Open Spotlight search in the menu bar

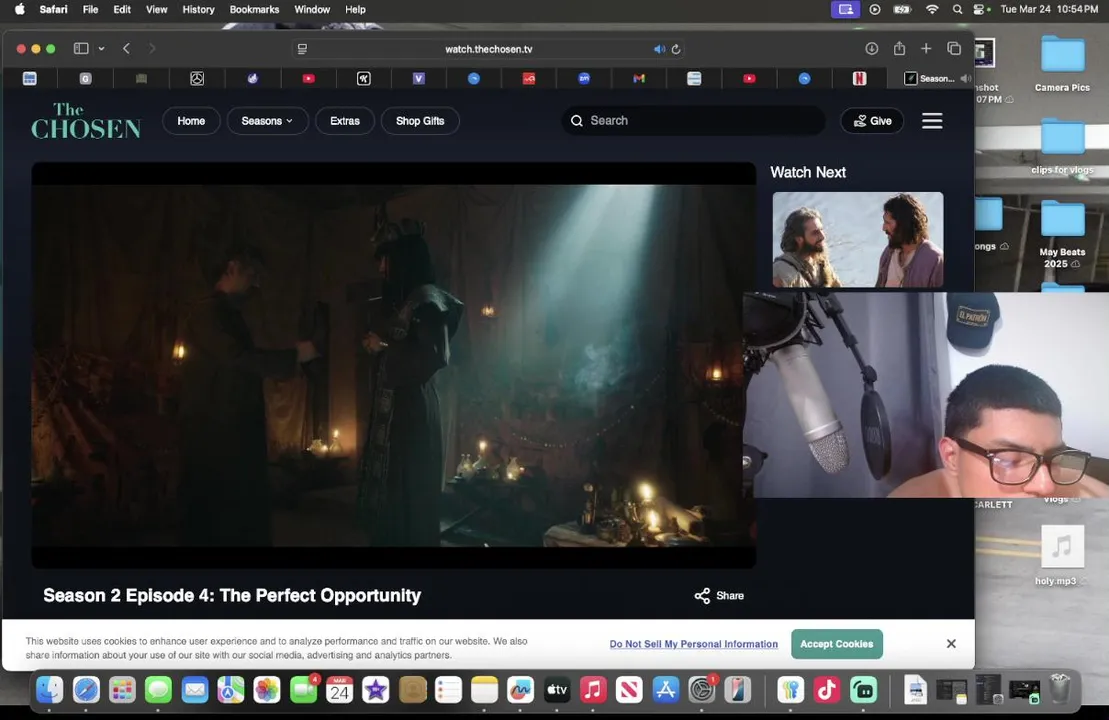coord(957,9)
